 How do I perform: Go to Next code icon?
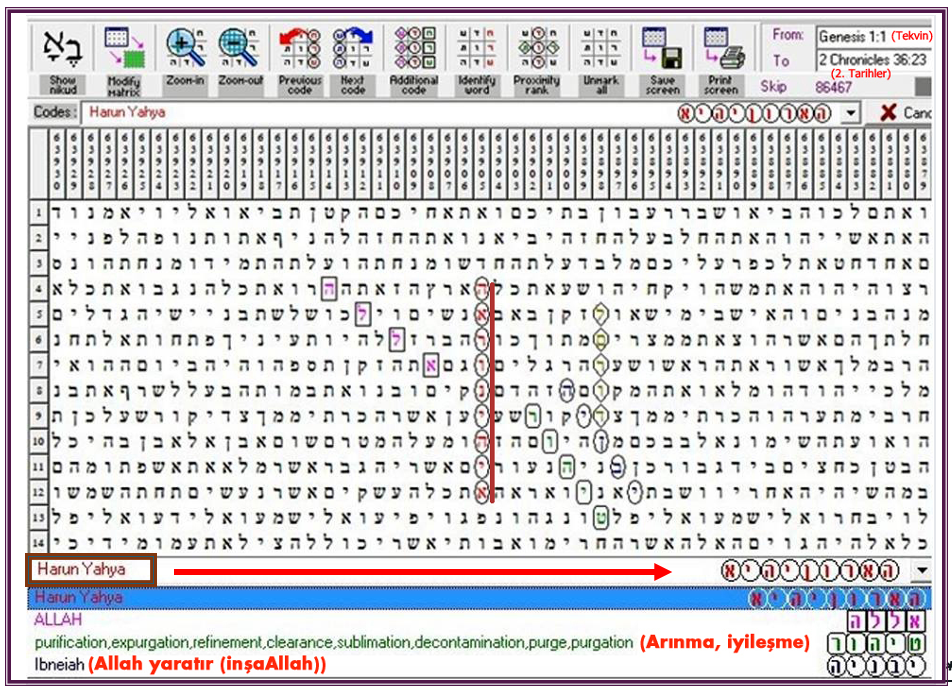pyautogui.click(x=353, y=48)
